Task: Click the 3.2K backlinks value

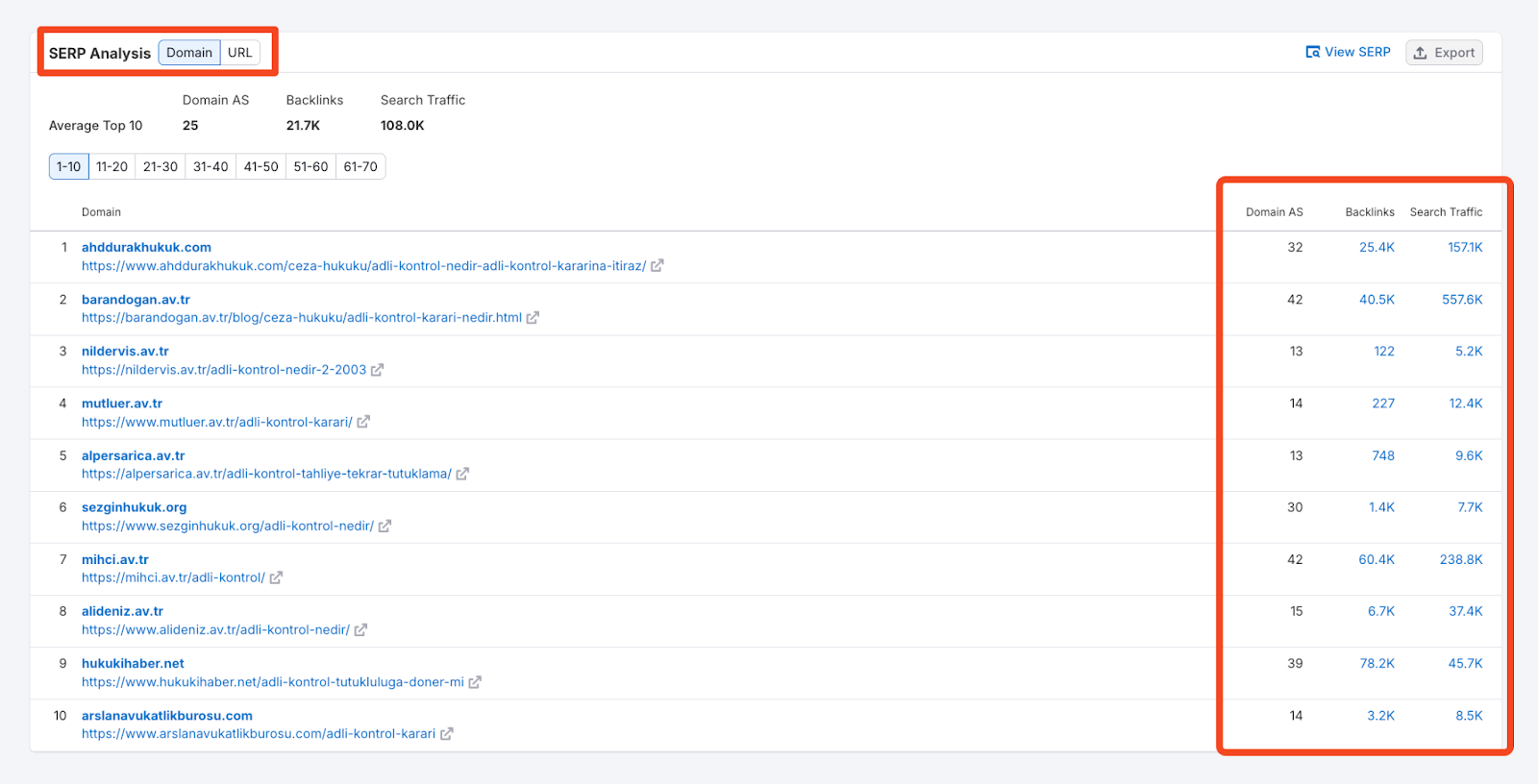Action: [x=1381, y=716]
